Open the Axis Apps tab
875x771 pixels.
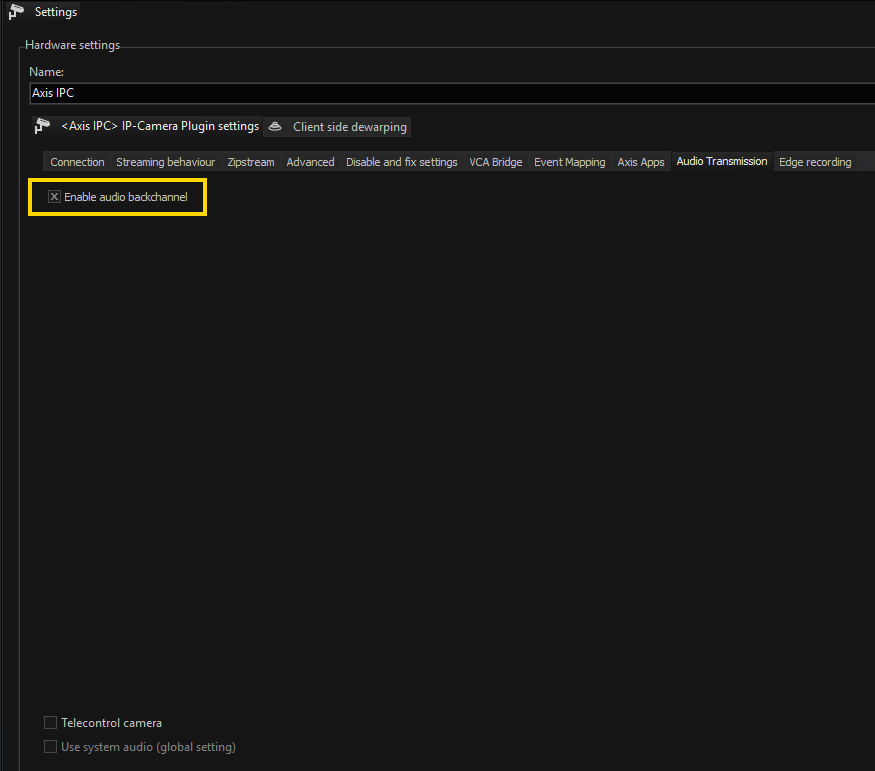(x=641, y=162)
